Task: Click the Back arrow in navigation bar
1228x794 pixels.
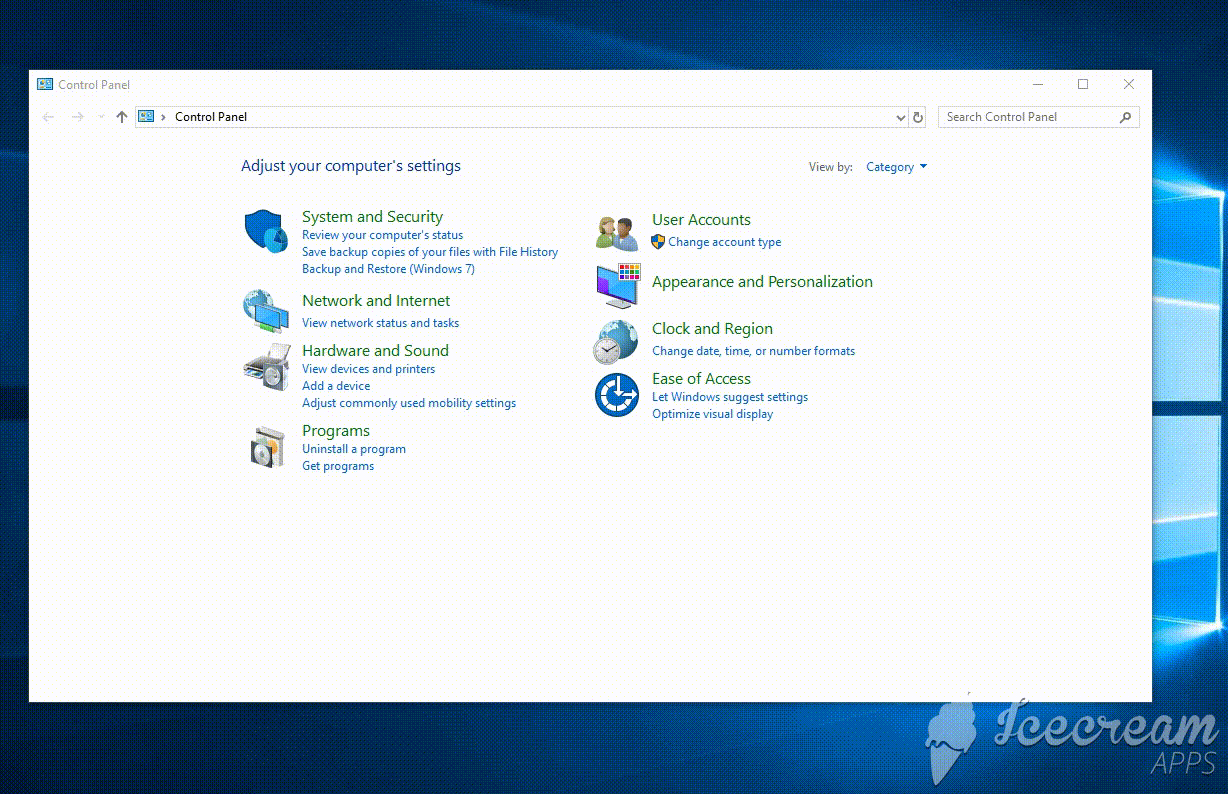Action: (48, 117)
